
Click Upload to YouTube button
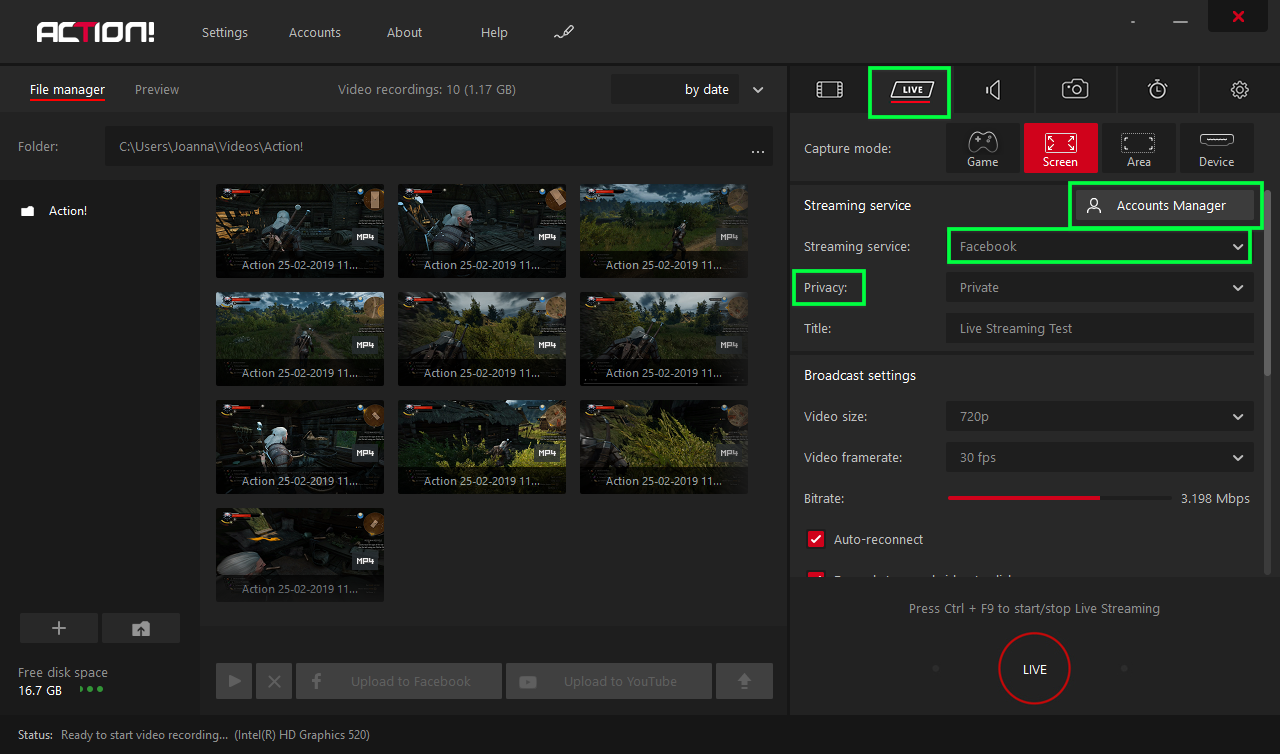point(609,681)
